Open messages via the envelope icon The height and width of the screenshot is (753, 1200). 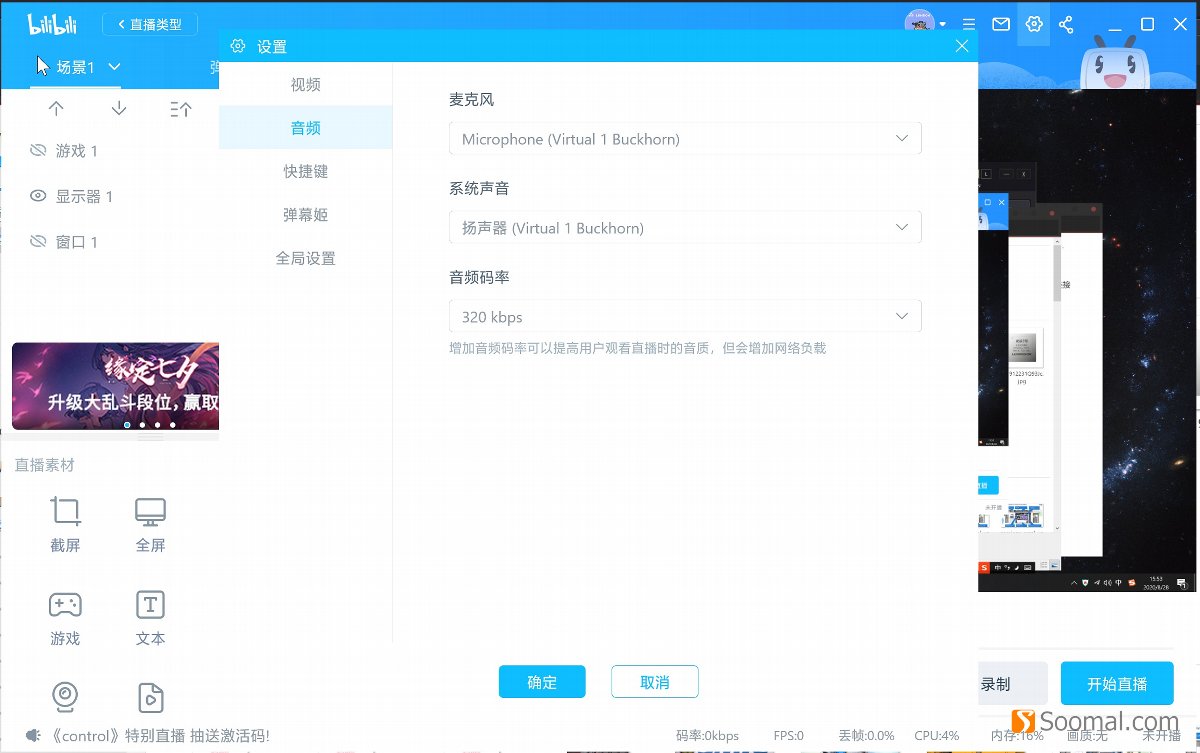[x=1001, y=24]
